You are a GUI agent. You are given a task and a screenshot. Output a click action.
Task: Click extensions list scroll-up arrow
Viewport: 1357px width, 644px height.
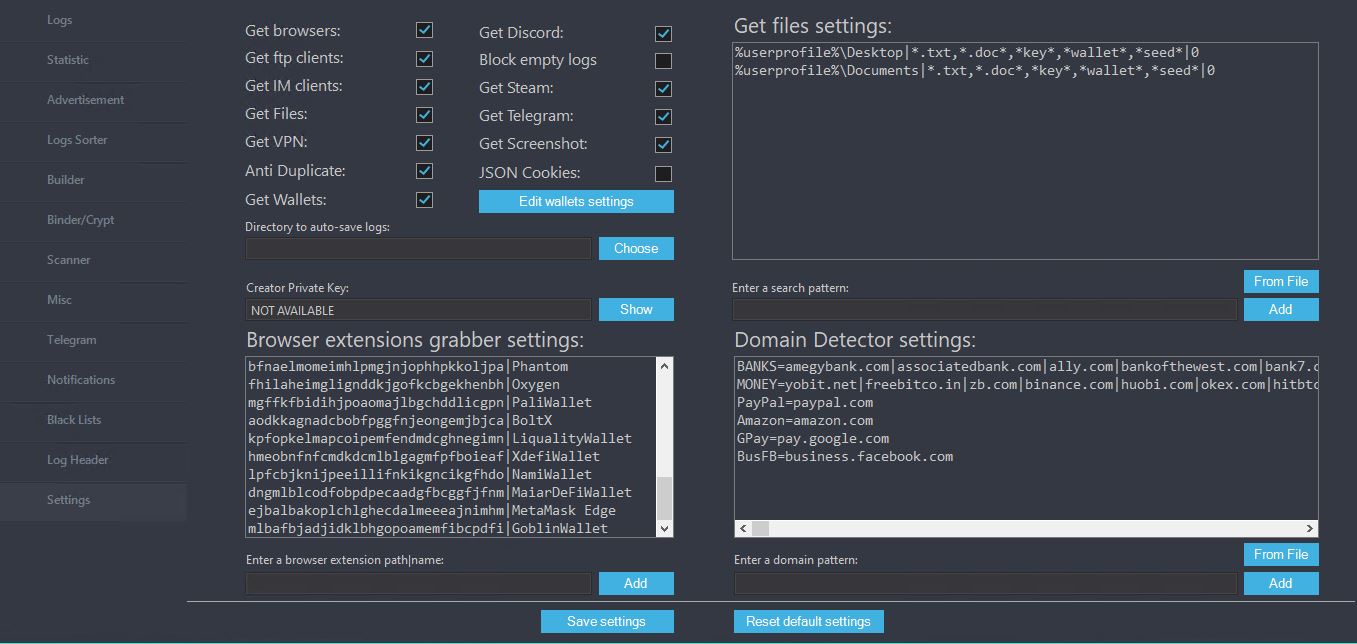[x=665, y=366]
